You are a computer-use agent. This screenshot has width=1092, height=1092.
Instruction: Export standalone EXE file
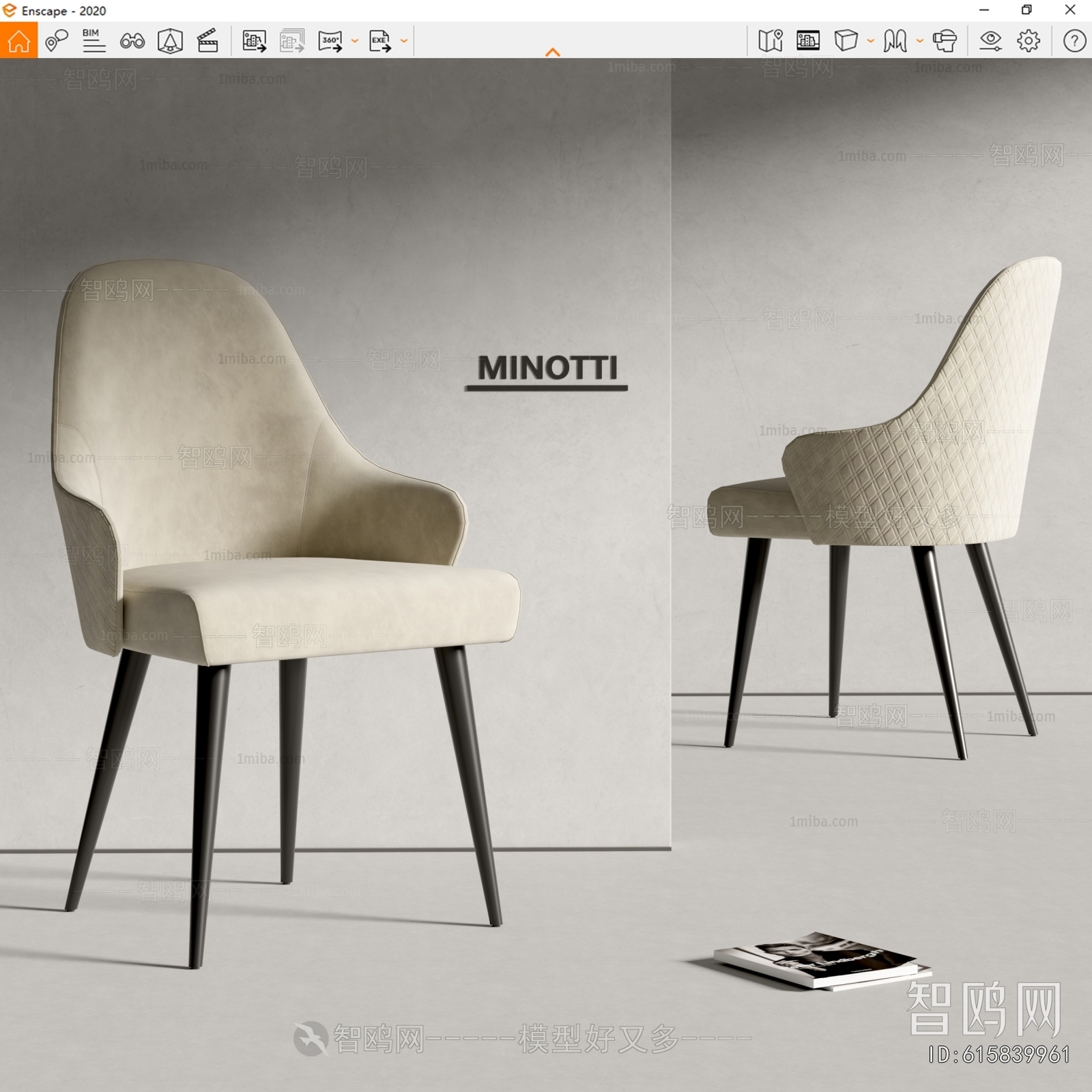(x=380, y=41)
